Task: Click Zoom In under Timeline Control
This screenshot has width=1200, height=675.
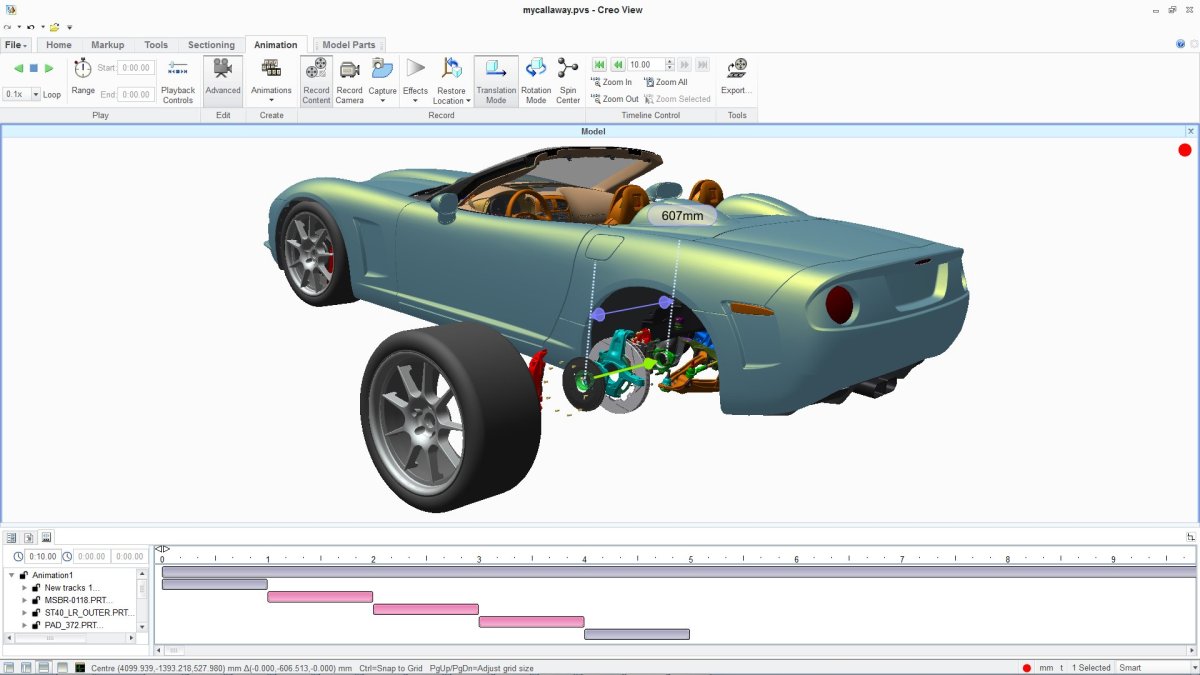Action: (x=611, y=82)
